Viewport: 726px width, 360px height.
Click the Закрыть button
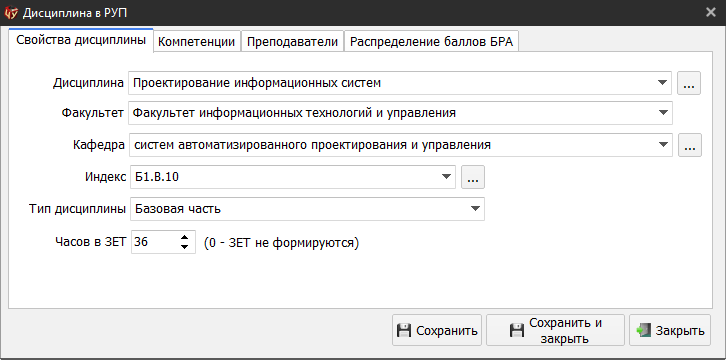click(x=670, y=330)
